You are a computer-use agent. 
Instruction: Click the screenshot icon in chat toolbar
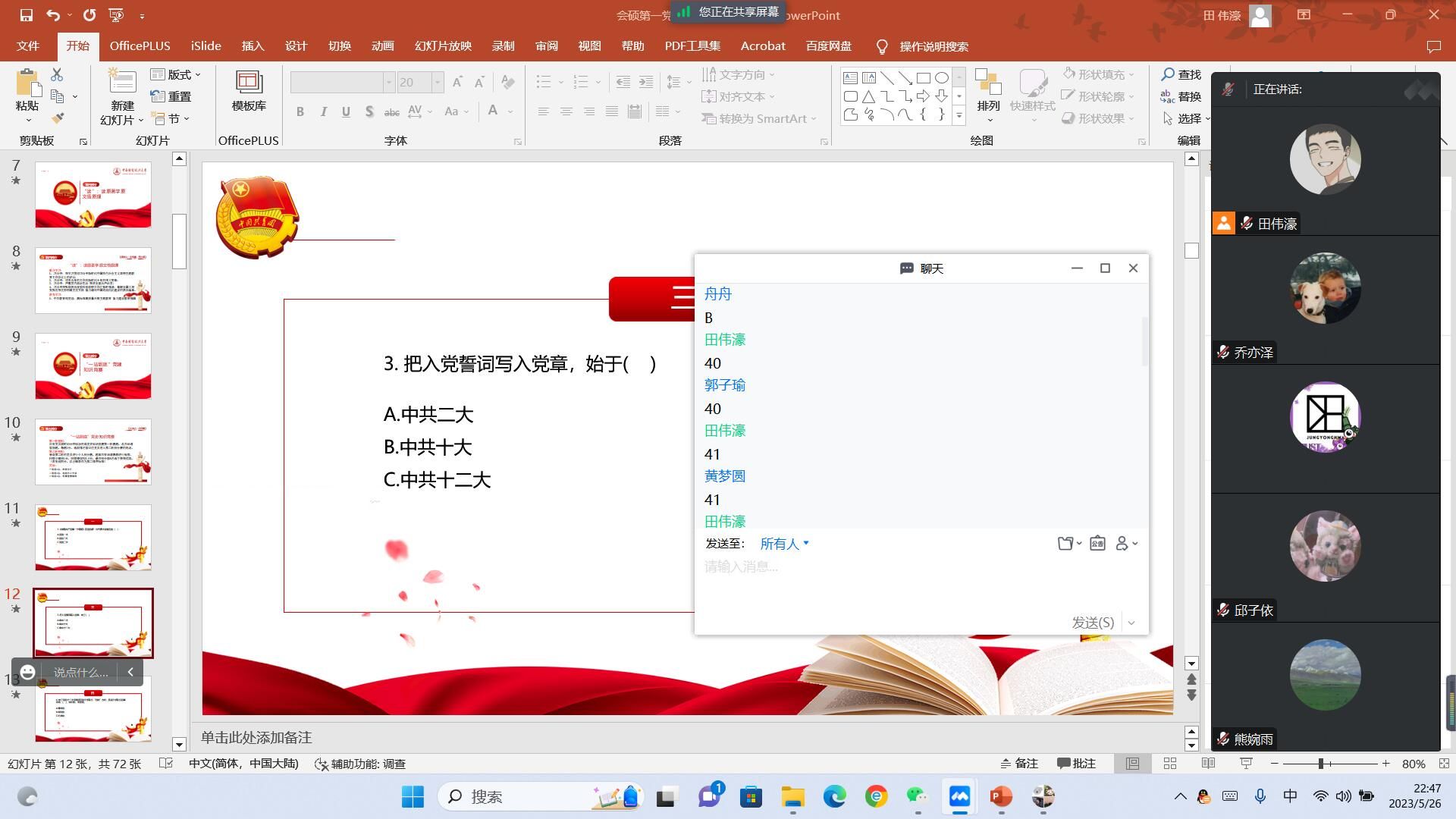[x=1097, y=543]
